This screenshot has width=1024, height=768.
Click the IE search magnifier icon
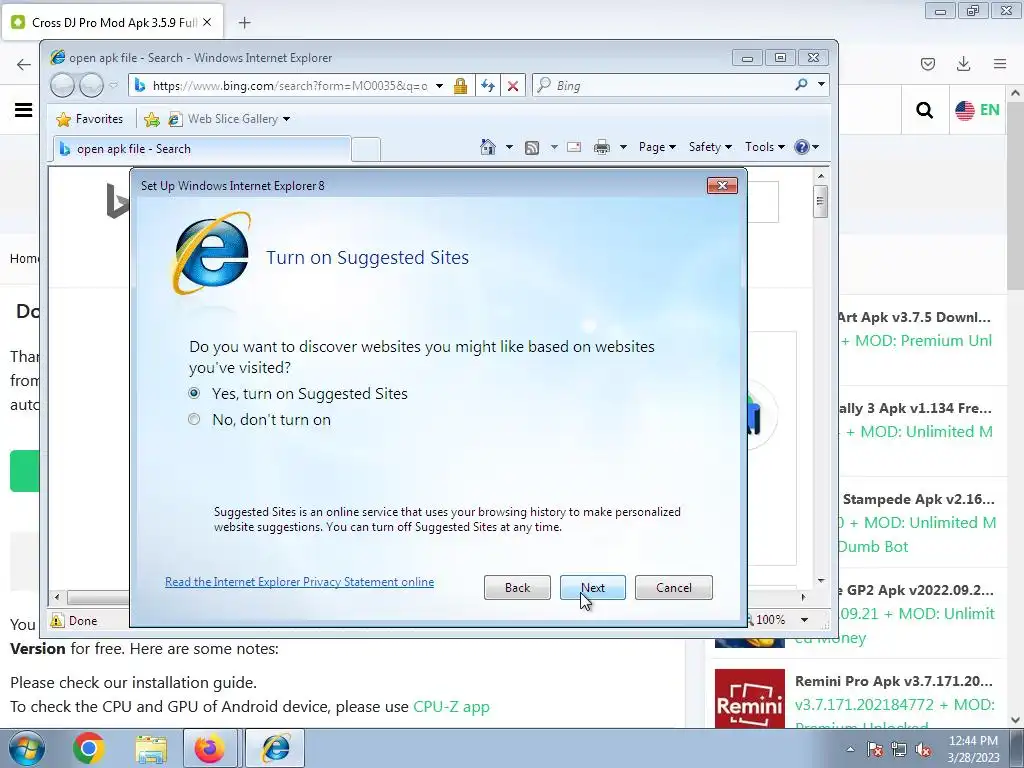click(801, 85)
